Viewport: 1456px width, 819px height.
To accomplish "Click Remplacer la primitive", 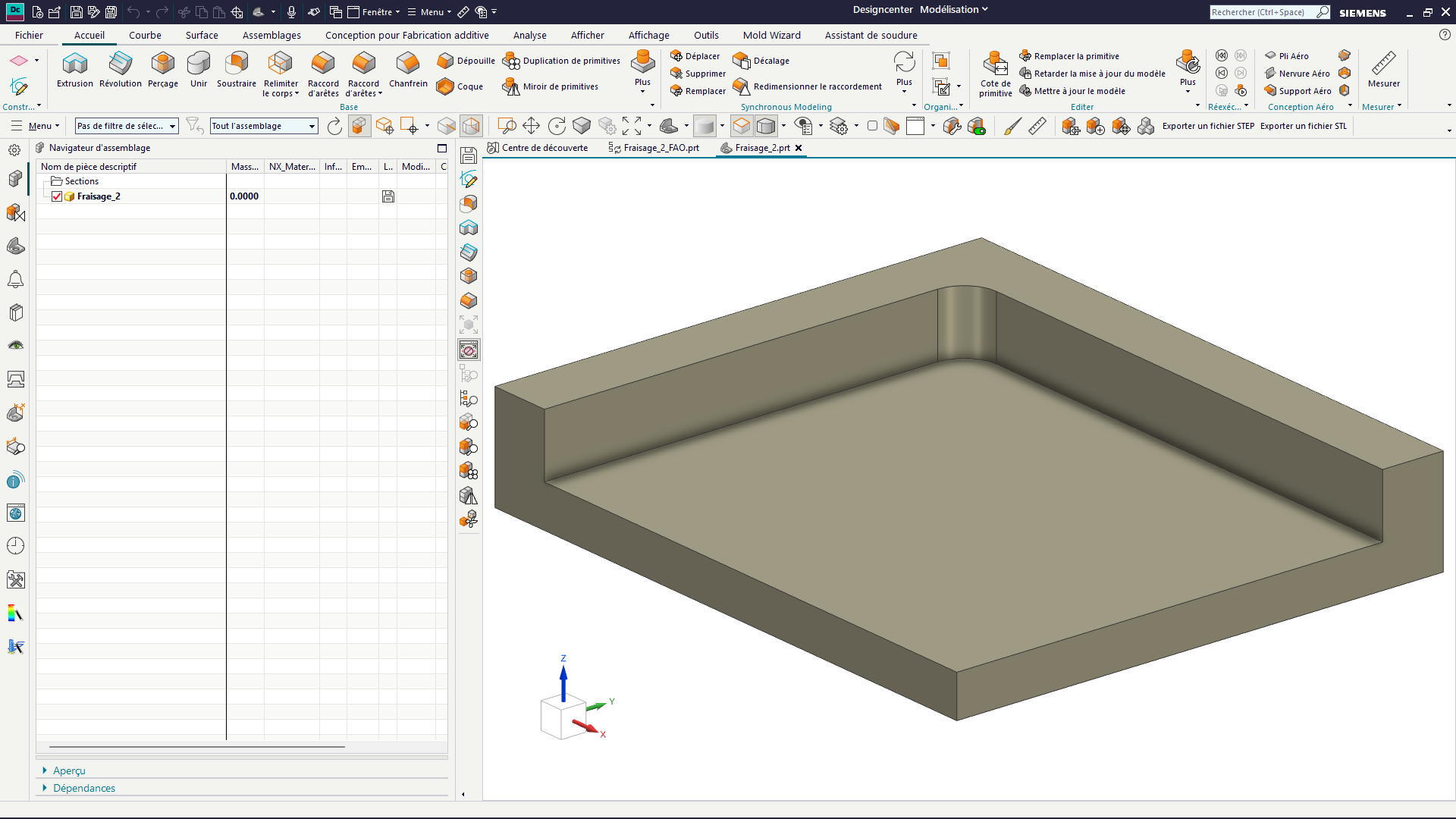I will (x=1069, y=56).
